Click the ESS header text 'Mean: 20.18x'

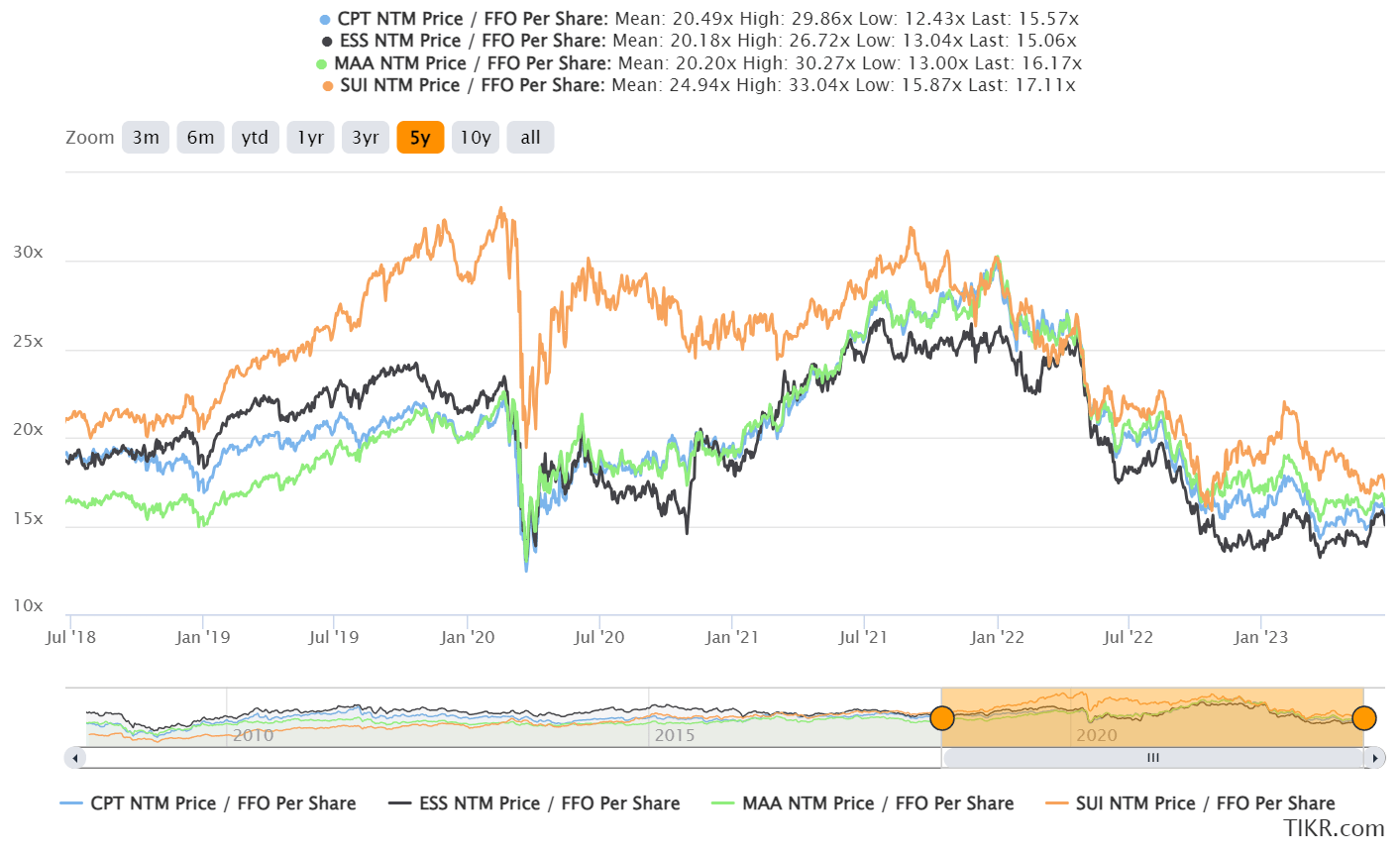click(673, 41)
